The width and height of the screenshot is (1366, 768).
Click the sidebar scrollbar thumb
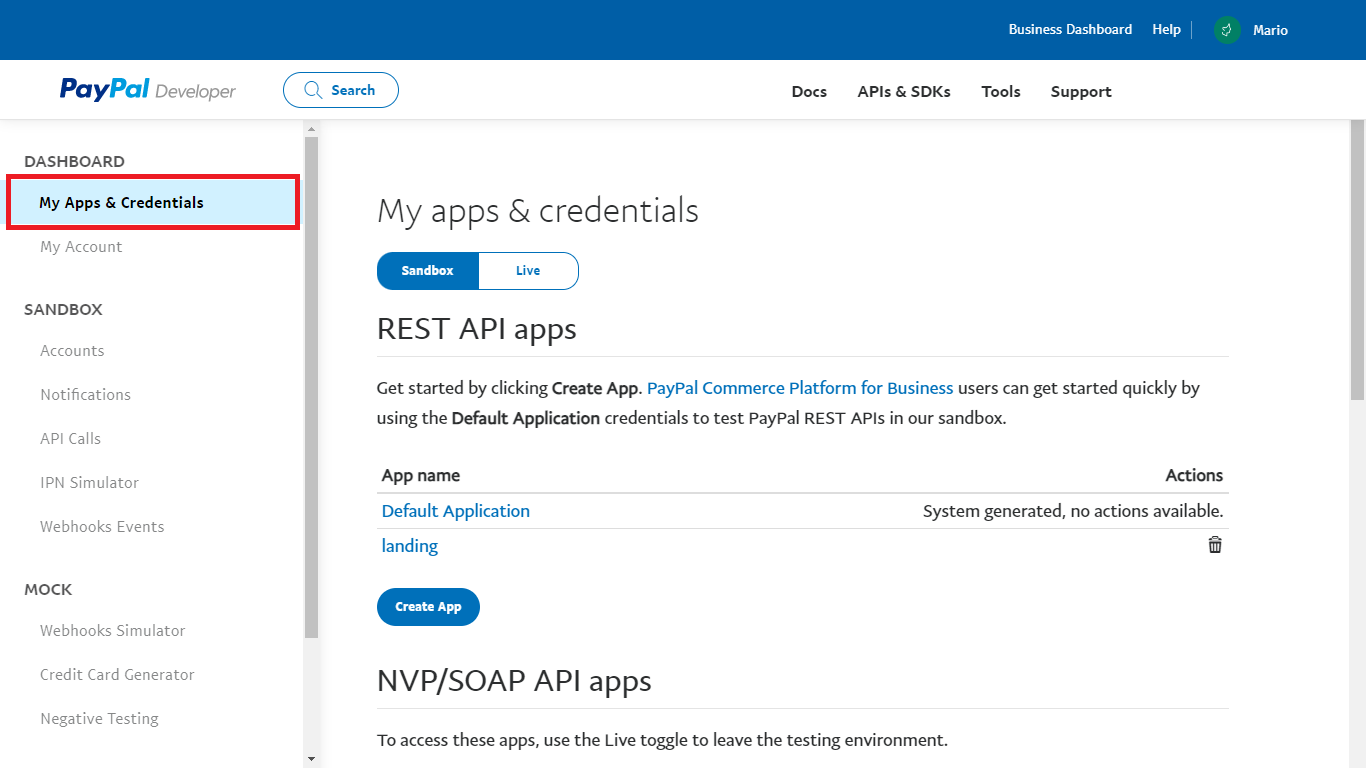click(311, 387)
